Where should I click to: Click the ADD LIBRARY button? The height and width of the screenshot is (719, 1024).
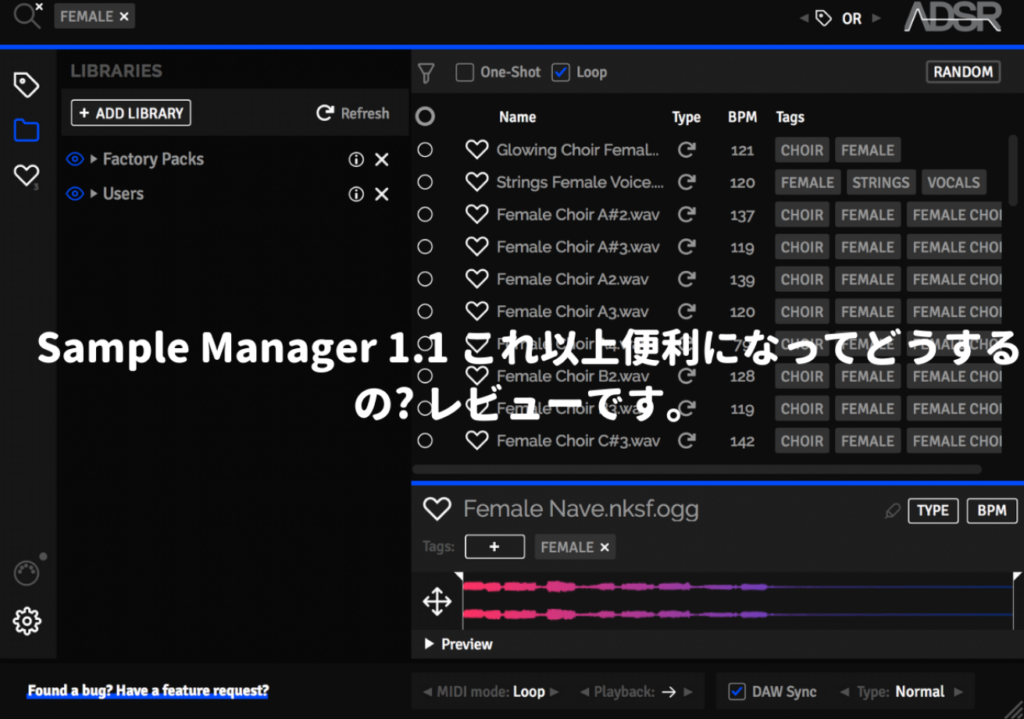(131, 113)
